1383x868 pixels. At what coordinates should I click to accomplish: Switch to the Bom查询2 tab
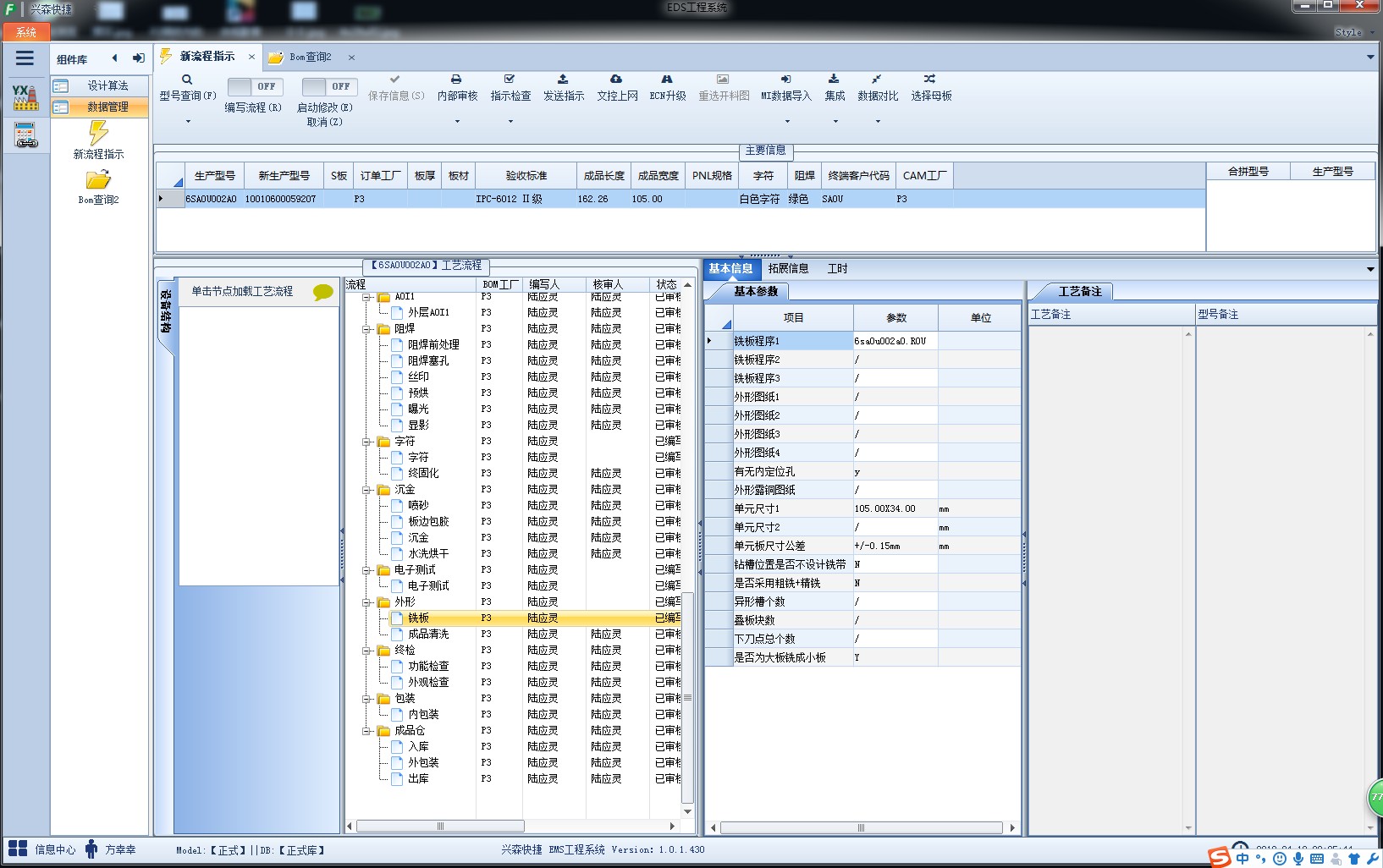click(x=311, y=58)
